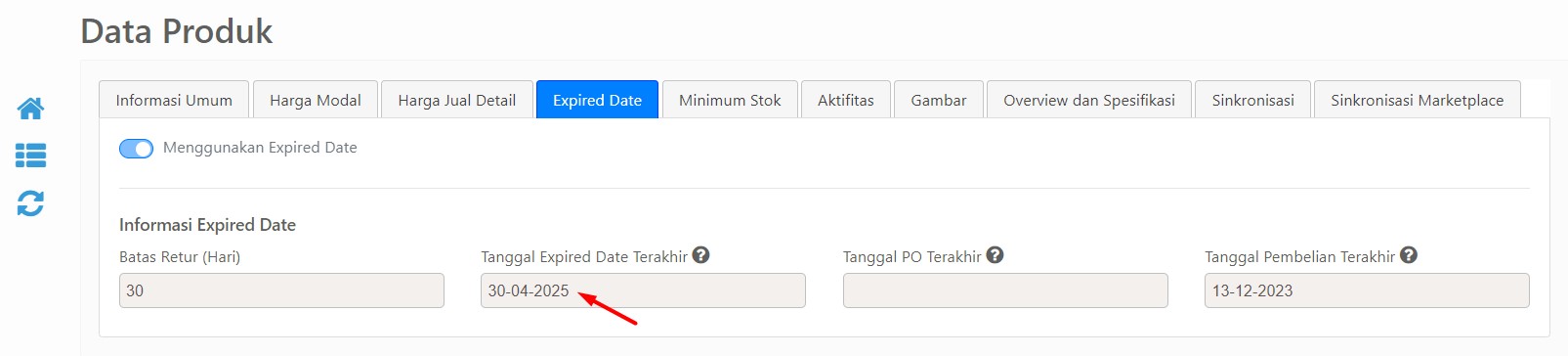
Task: Open the Minimum Stok tab
Action: point(730,100)
